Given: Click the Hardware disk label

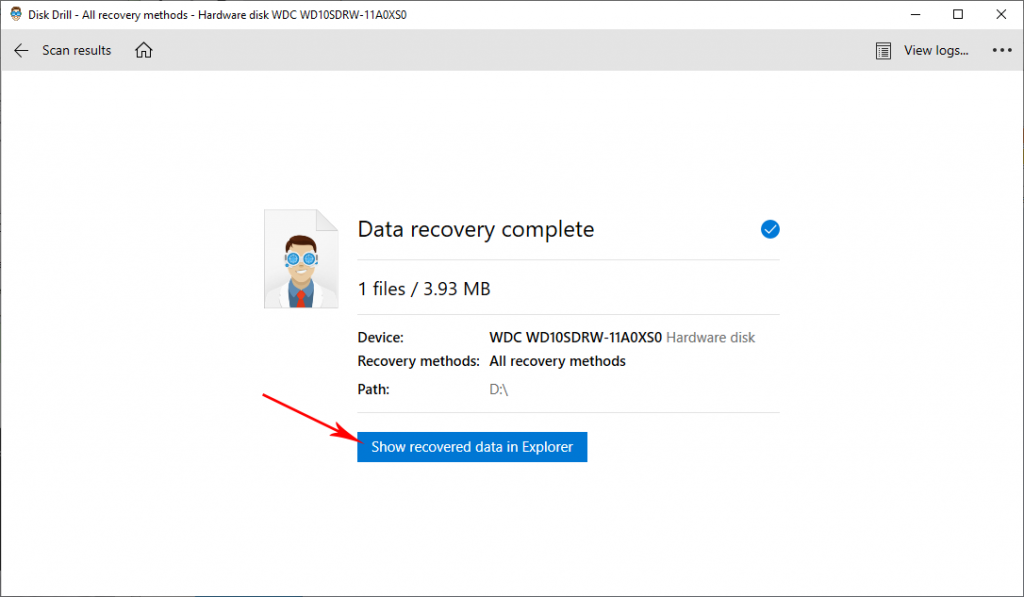Looking at the screenshot, I should tap(710, 337).
